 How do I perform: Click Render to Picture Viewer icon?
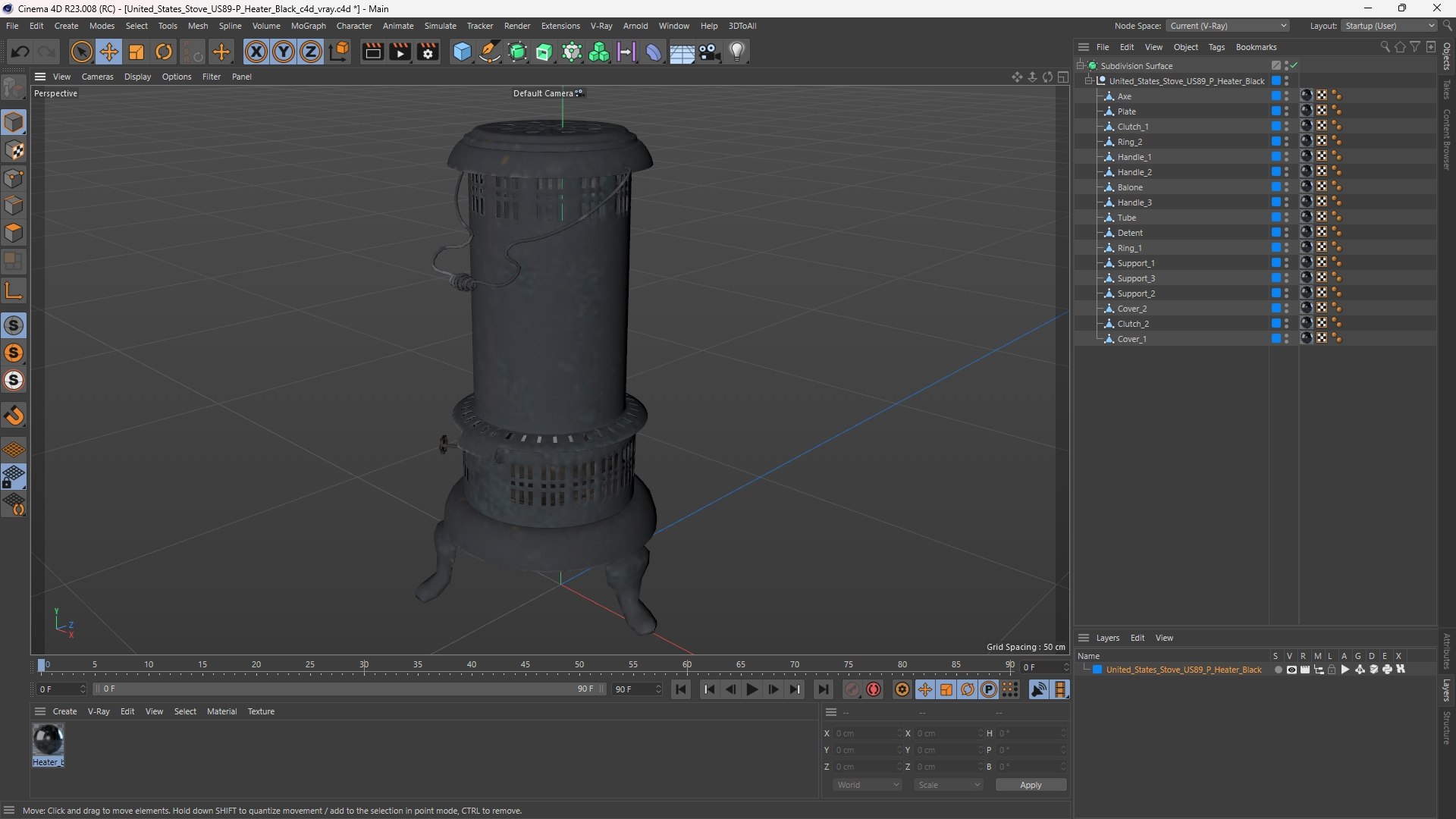pyautogui.click(x=400, y=52)
